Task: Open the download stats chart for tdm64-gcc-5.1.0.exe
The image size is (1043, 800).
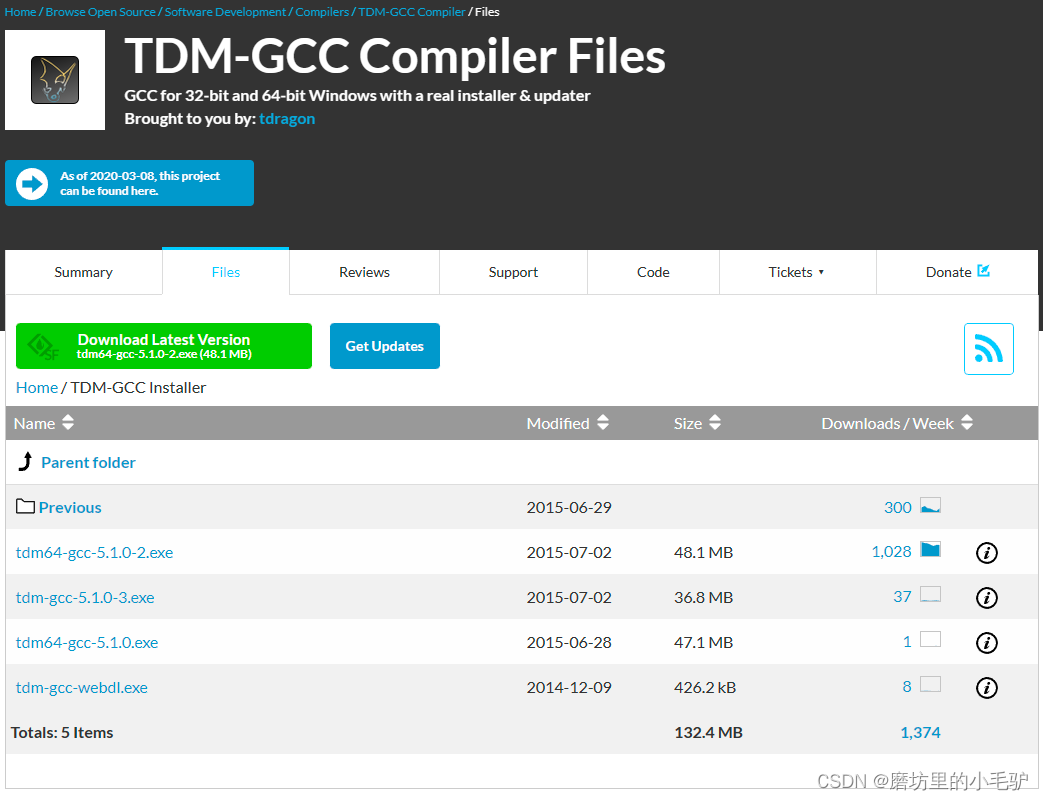Action: 930,639
